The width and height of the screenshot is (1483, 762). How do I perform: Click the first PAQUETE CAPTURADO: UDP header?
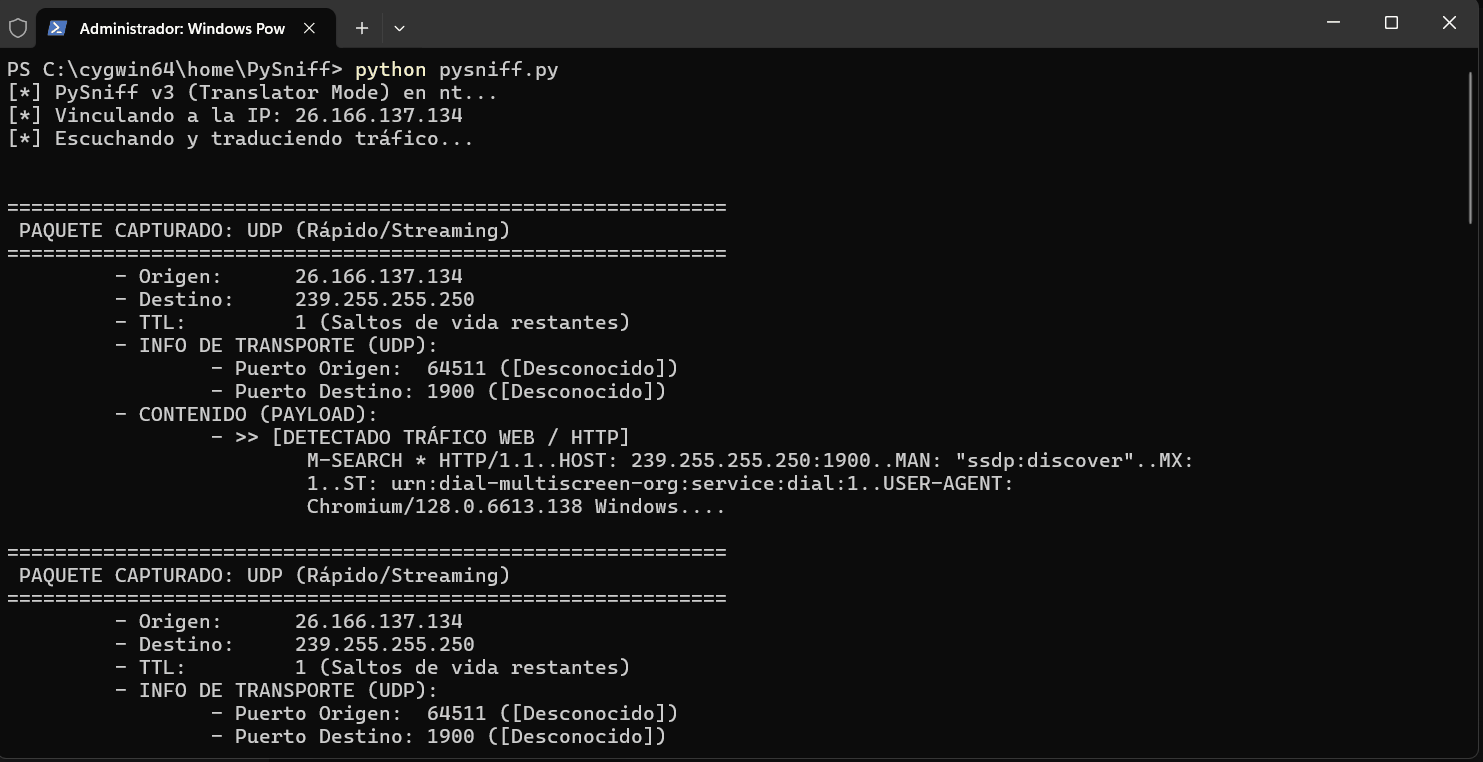coord(264,231)
